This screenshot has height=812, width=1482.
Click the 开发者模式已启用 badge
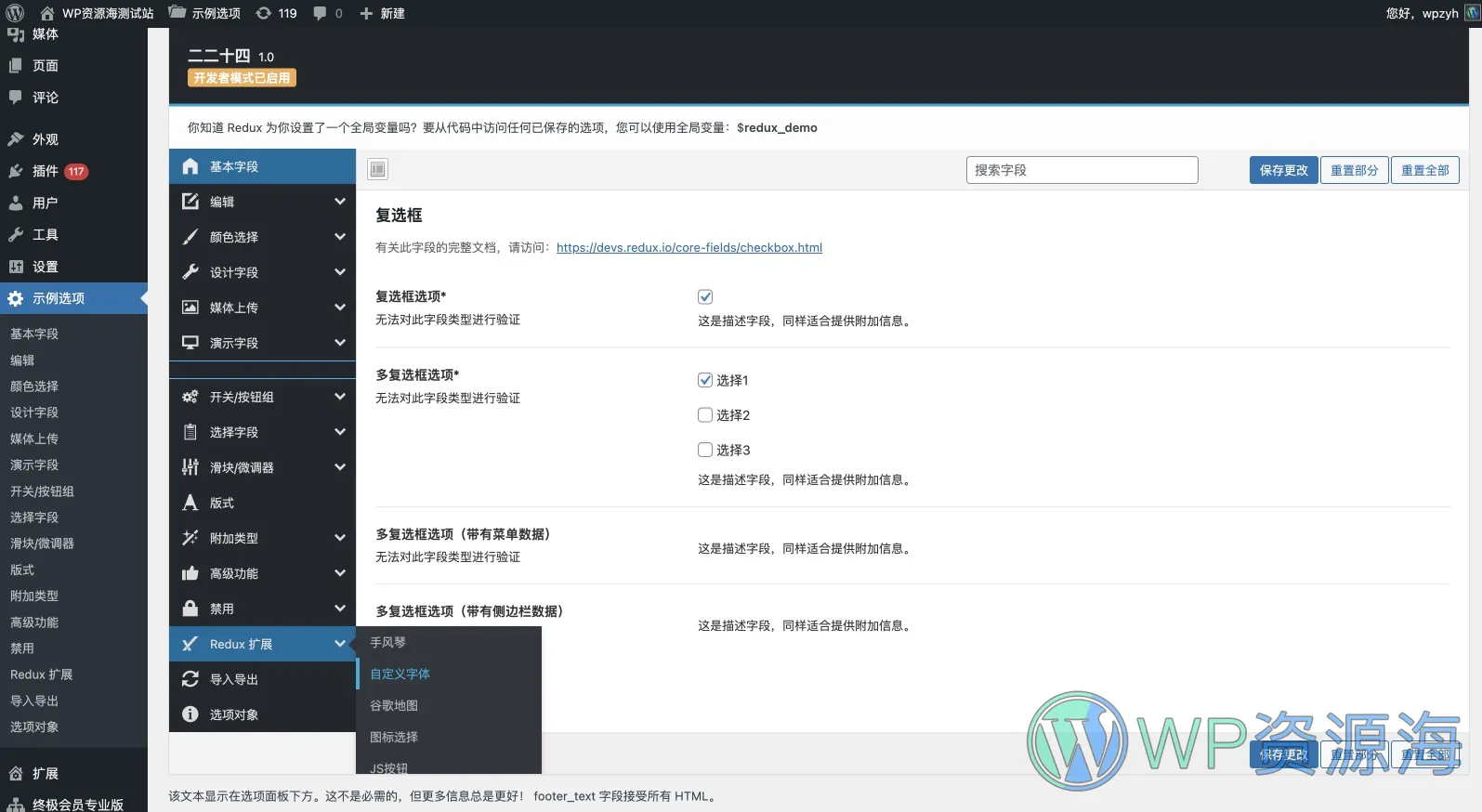pyautogui.click(x=242, y=78)
